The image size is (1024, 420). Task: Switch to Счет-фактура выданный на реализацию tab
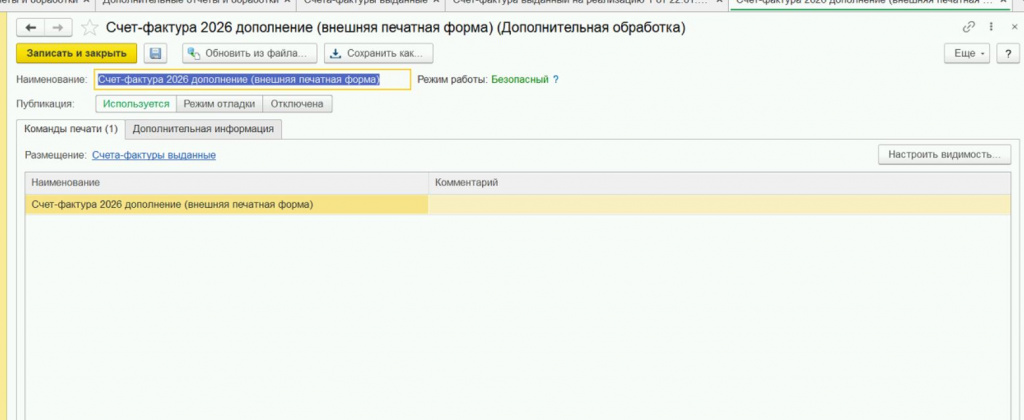coord(587,2)
